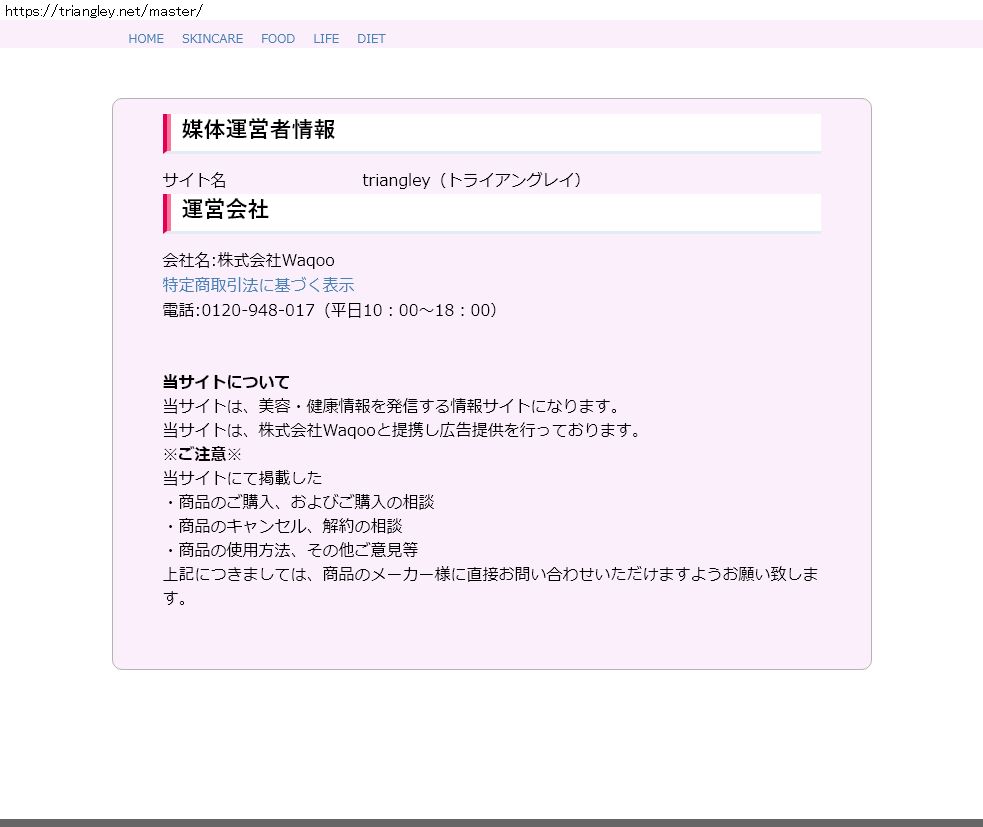Click the 会社名:株式会社Waqoo line

tap(248, 260)
